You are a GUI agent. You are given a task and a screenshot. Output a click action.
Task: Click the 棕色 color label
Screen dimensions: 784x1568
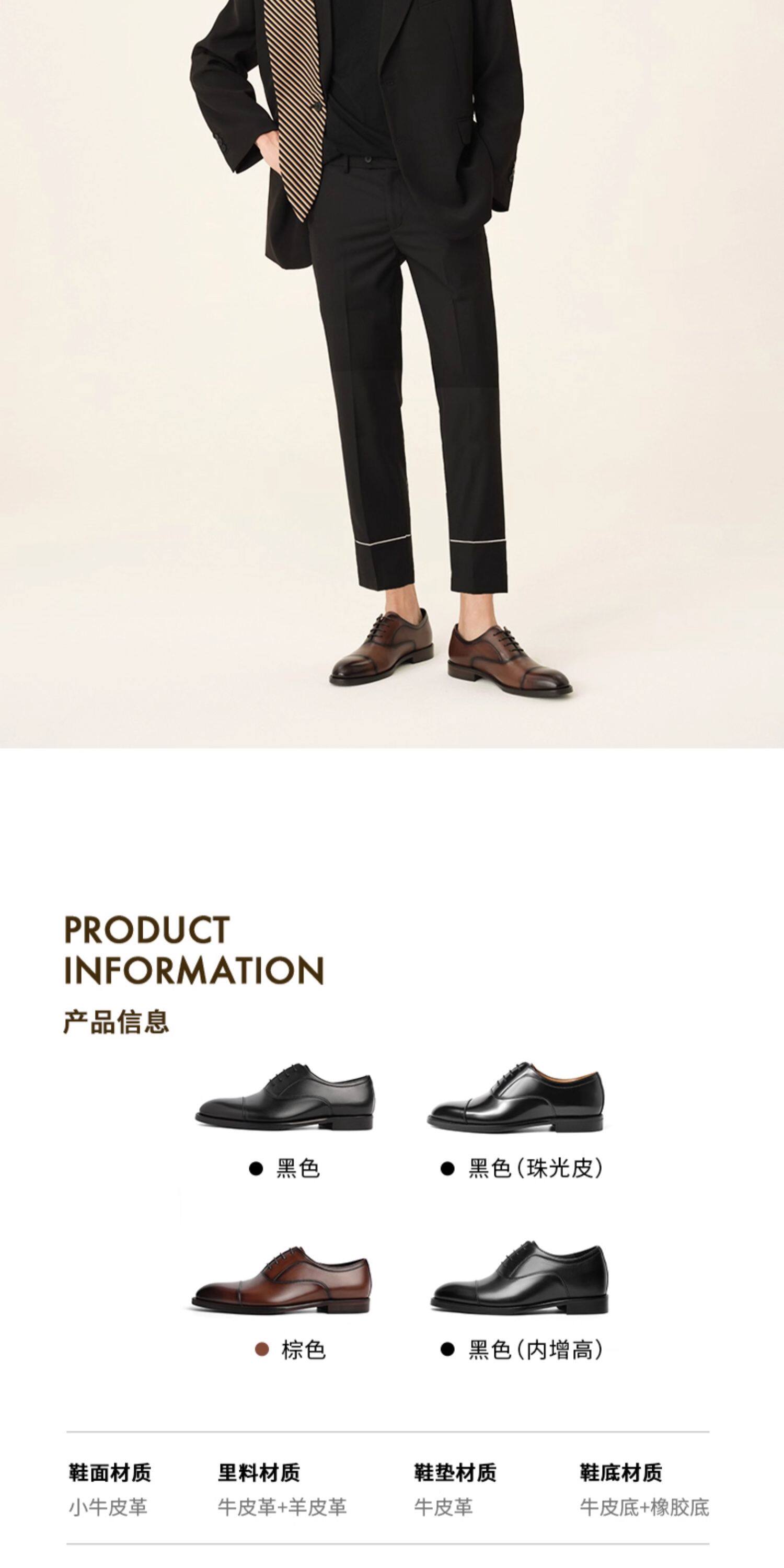coord(303,1350)
